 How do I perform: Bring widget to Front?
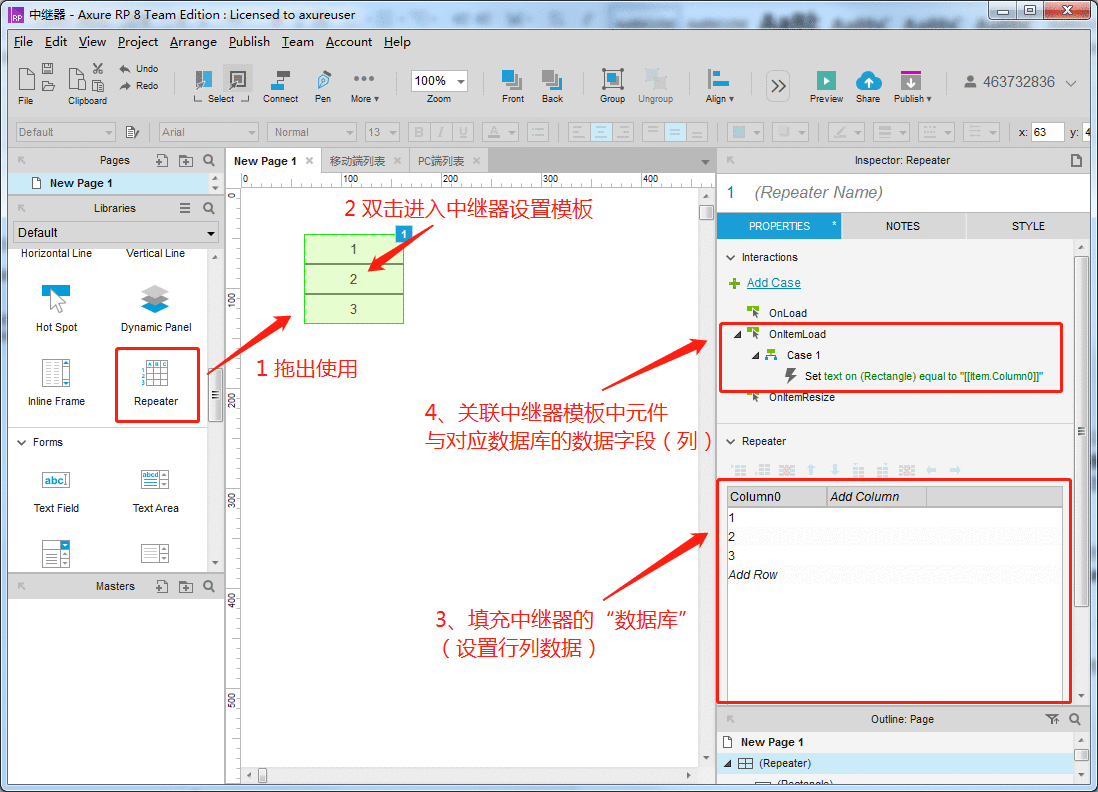(513, 86)
